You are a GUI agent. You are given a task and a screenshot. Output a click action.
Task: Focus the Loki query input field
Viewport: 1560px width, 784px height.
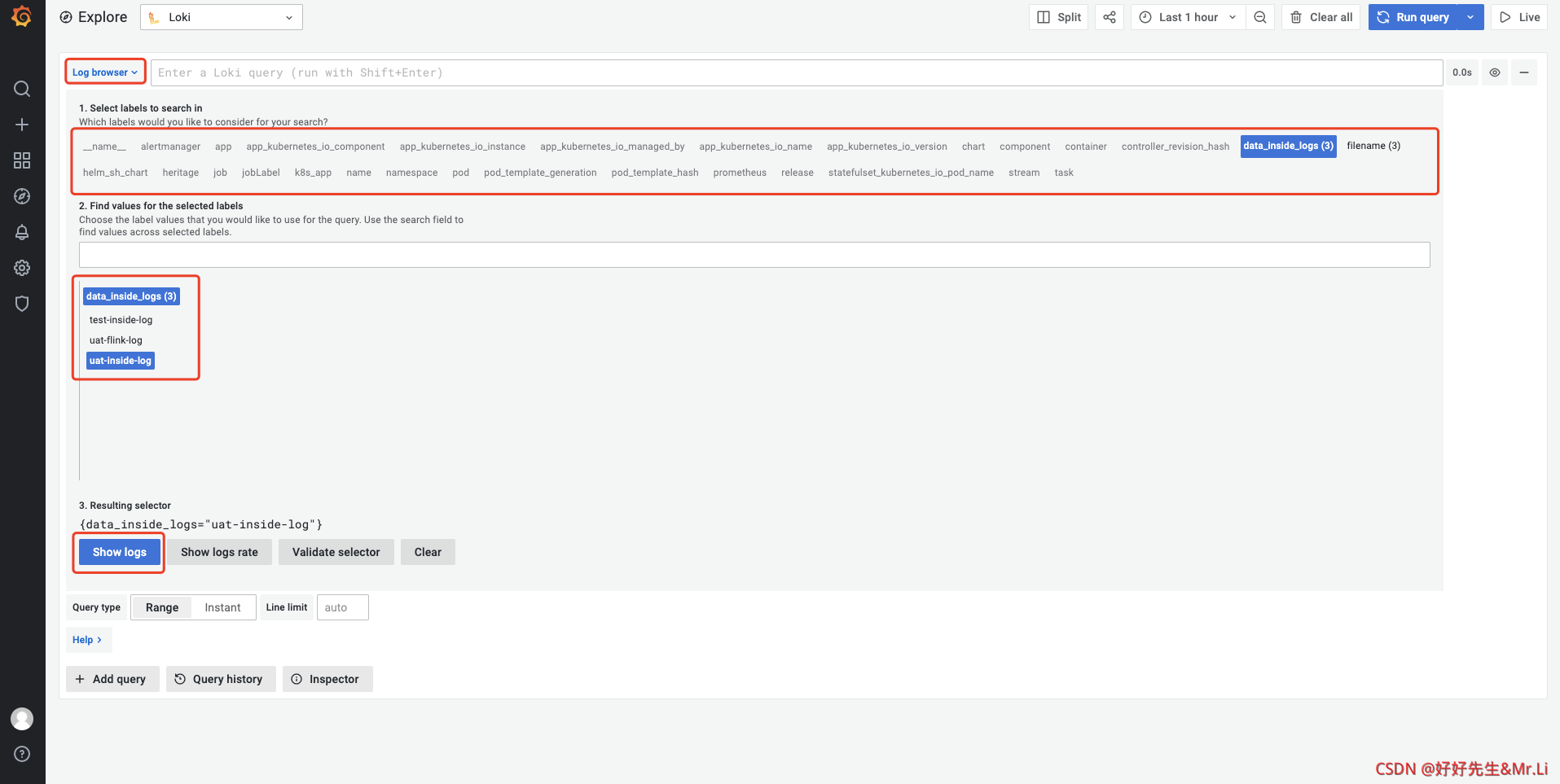coord(797,72)
